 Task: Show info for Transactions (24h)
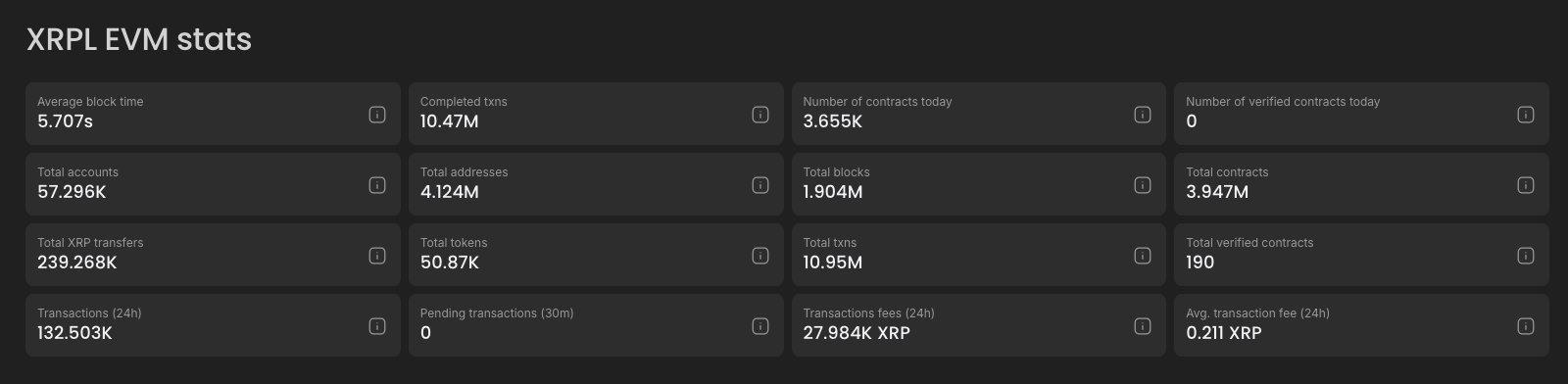(377, 326)
